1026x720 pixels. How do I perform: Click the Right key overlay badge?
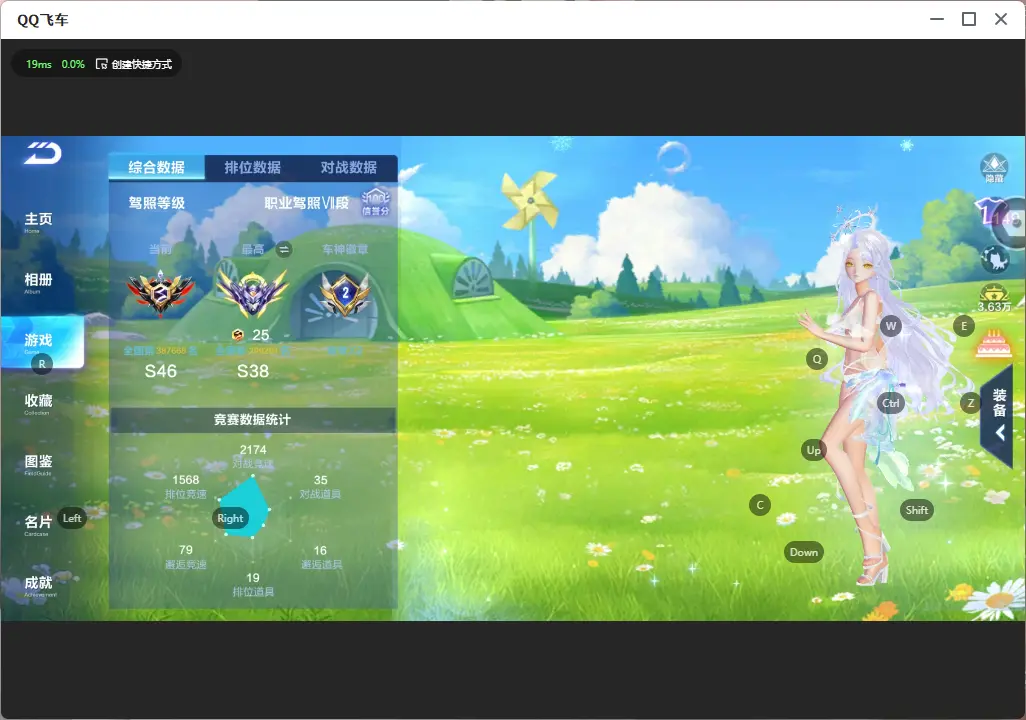click(230, 518)
